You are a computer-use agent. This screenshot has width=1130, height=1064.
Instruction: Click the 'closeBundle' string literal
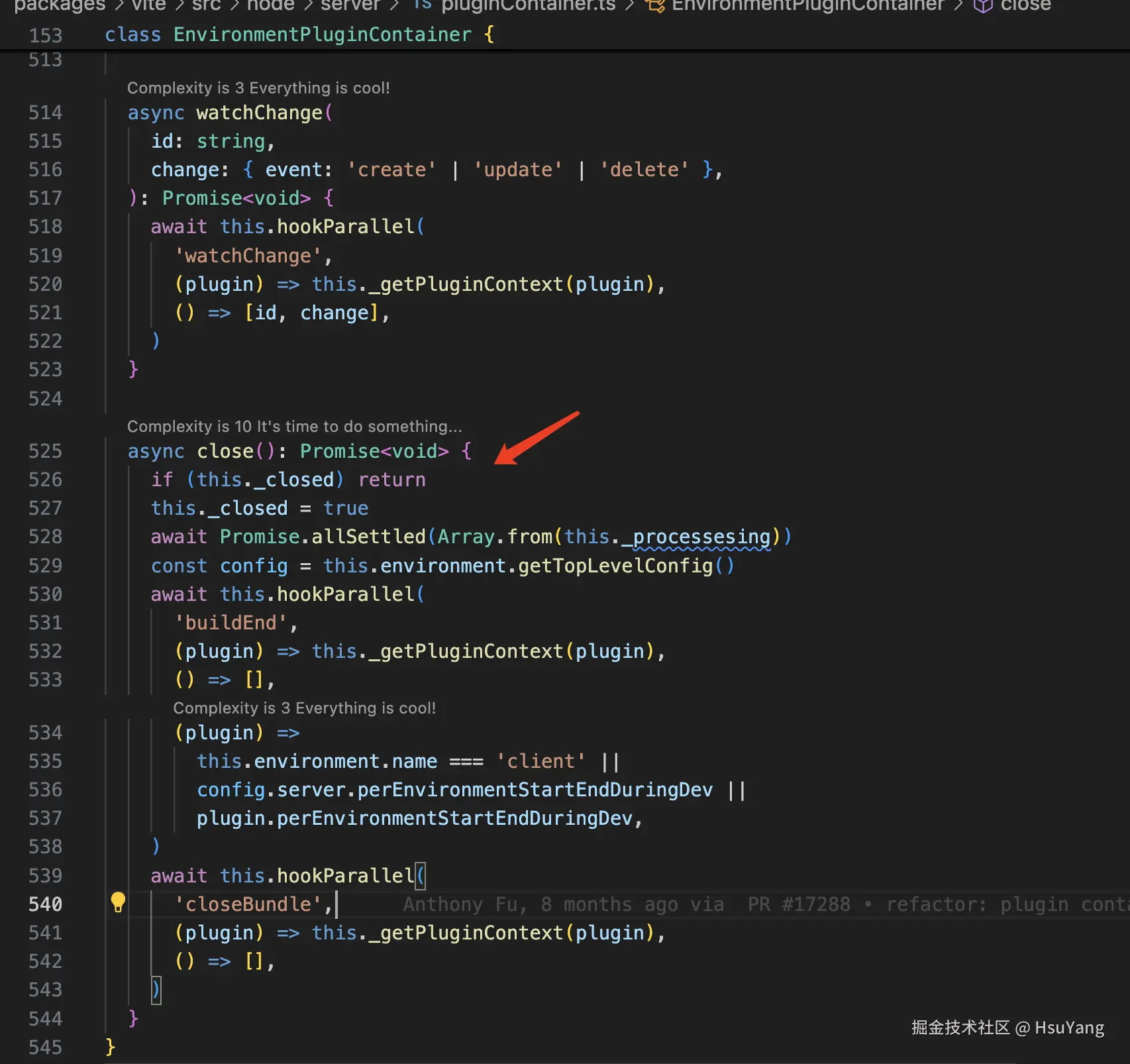coord(248,904)
